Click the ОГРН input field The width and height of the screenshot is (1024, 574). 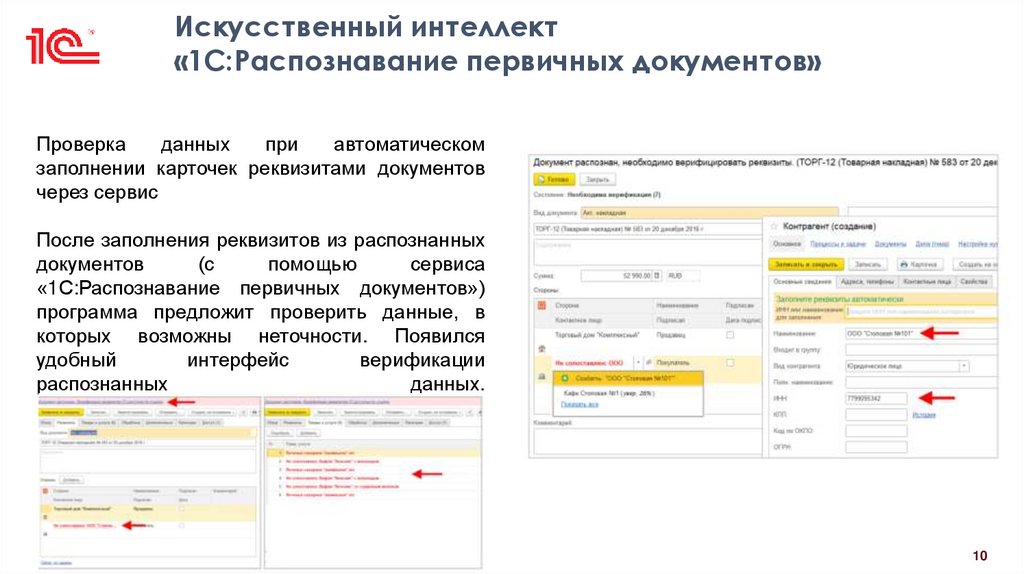point(876,447)
